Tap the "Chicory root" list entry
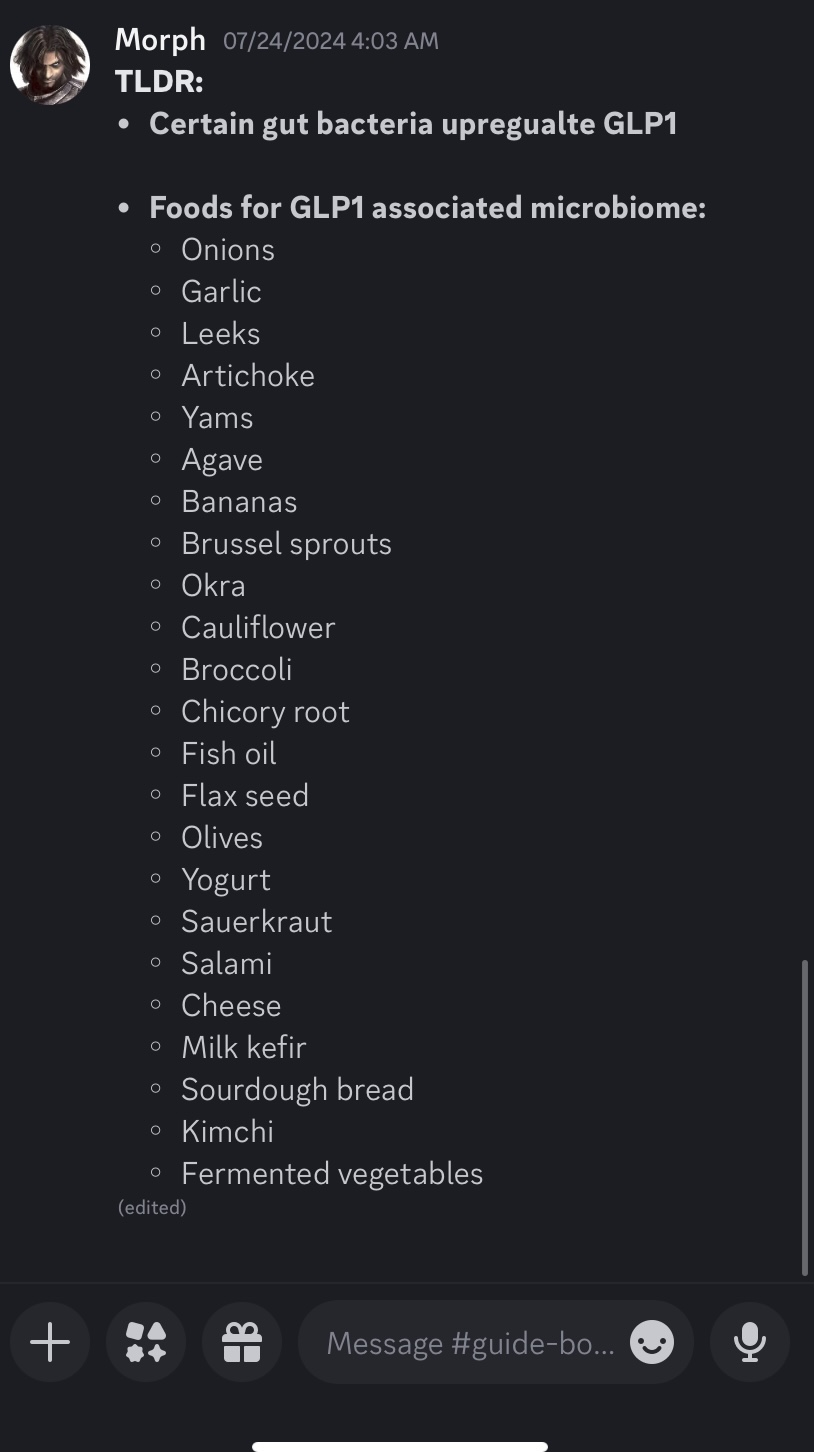The width and height of the screenshot is (814, 1452). (265, 712)
